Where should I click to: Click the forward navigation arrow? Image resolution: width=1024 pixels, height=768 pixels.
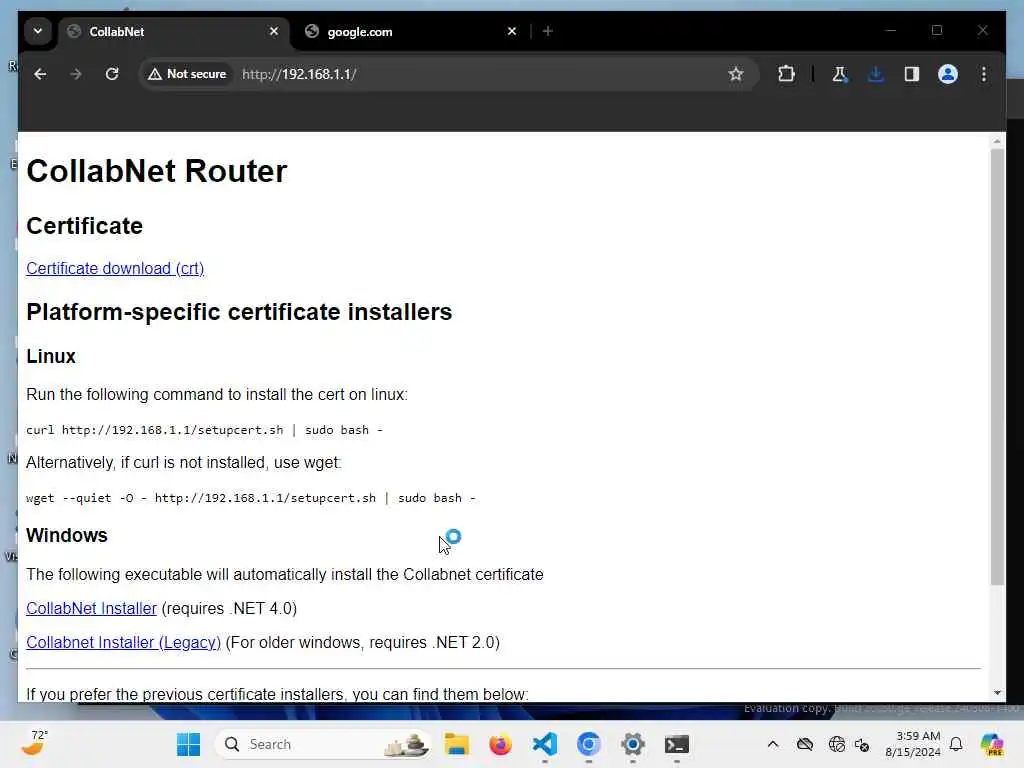(x=76, y=74)
